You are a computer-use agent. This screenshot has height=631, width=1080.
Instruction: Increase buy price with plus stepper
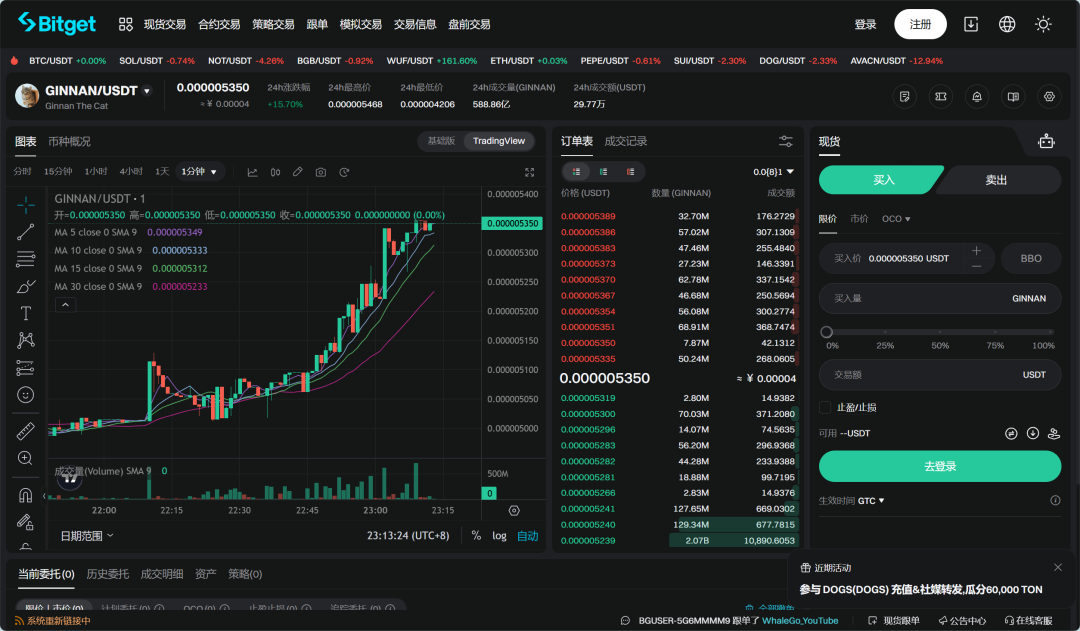(x=976, y=251)
